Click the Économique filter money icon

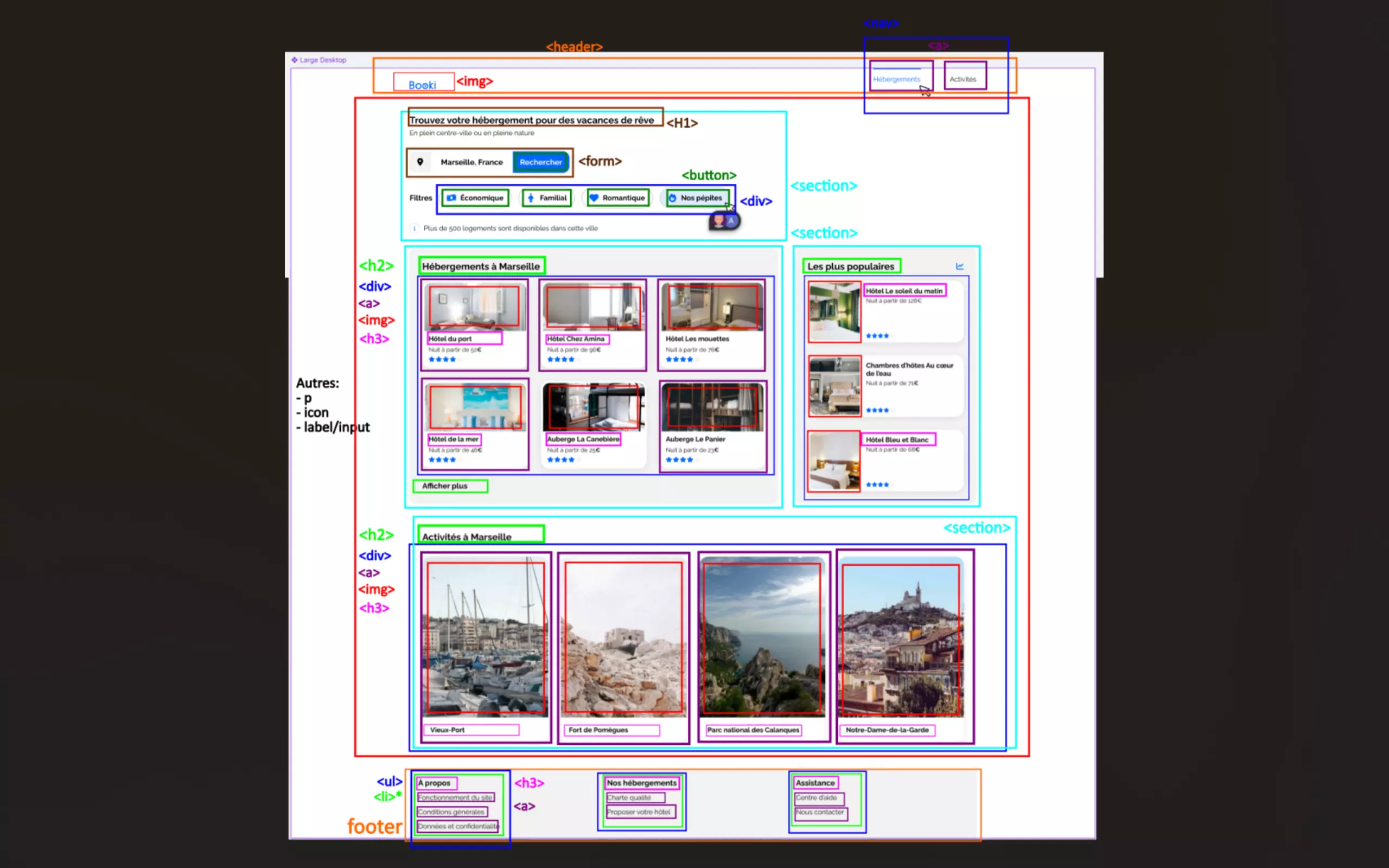tap(452, 197)
